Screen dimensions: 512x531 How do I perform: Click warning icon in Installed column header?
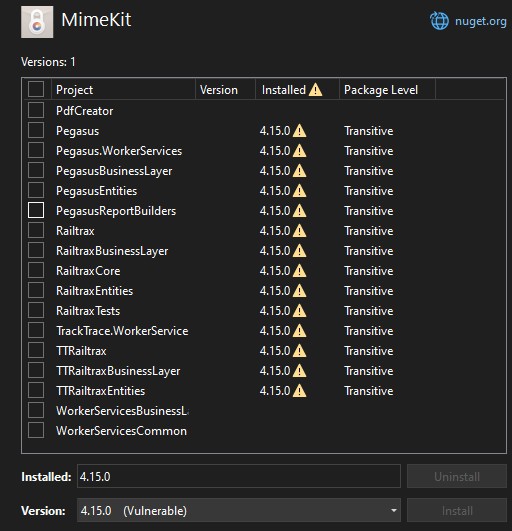coord(315,90)
